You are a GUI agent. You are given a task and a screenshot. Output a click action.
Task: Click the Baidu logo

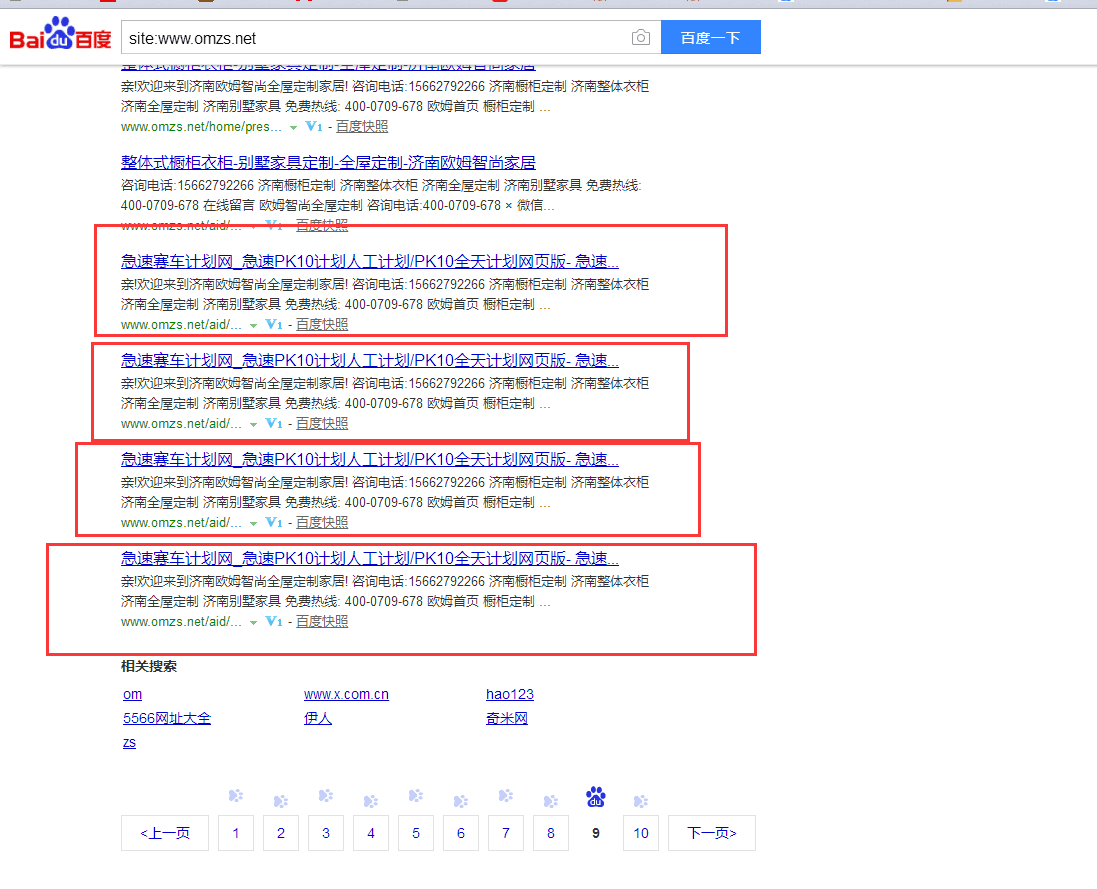point(60,35)
